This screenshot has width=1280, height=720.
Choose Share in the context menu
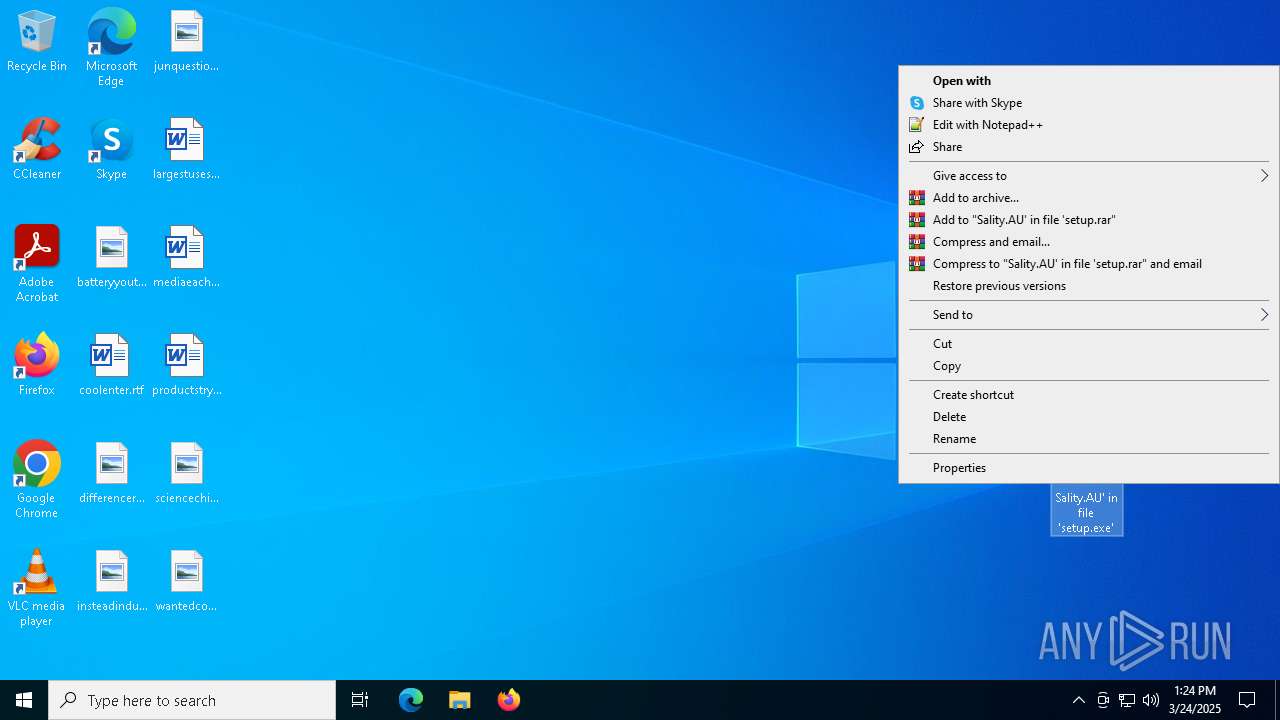click(x=1089, y=147)
